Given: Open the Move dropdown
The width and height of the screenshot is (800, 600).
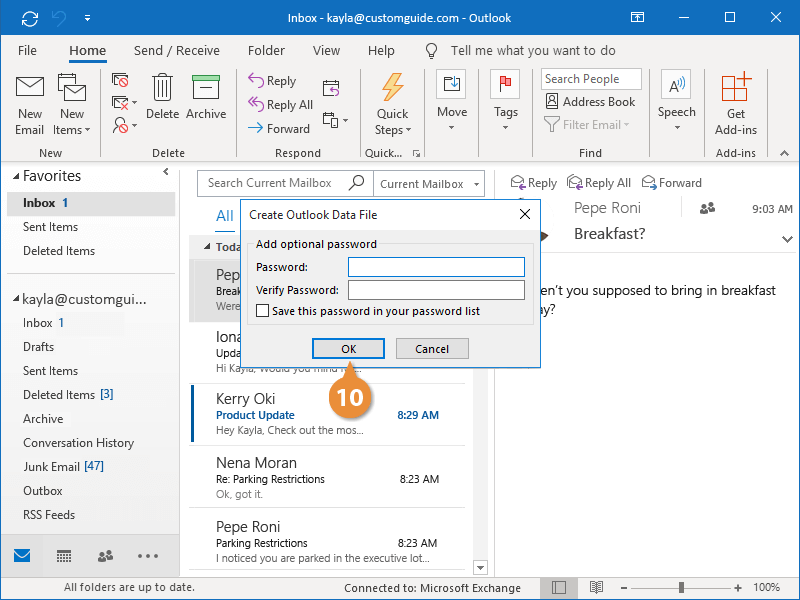Looking at the screenshot, I should pyautogui.click(x=452, y=101).
